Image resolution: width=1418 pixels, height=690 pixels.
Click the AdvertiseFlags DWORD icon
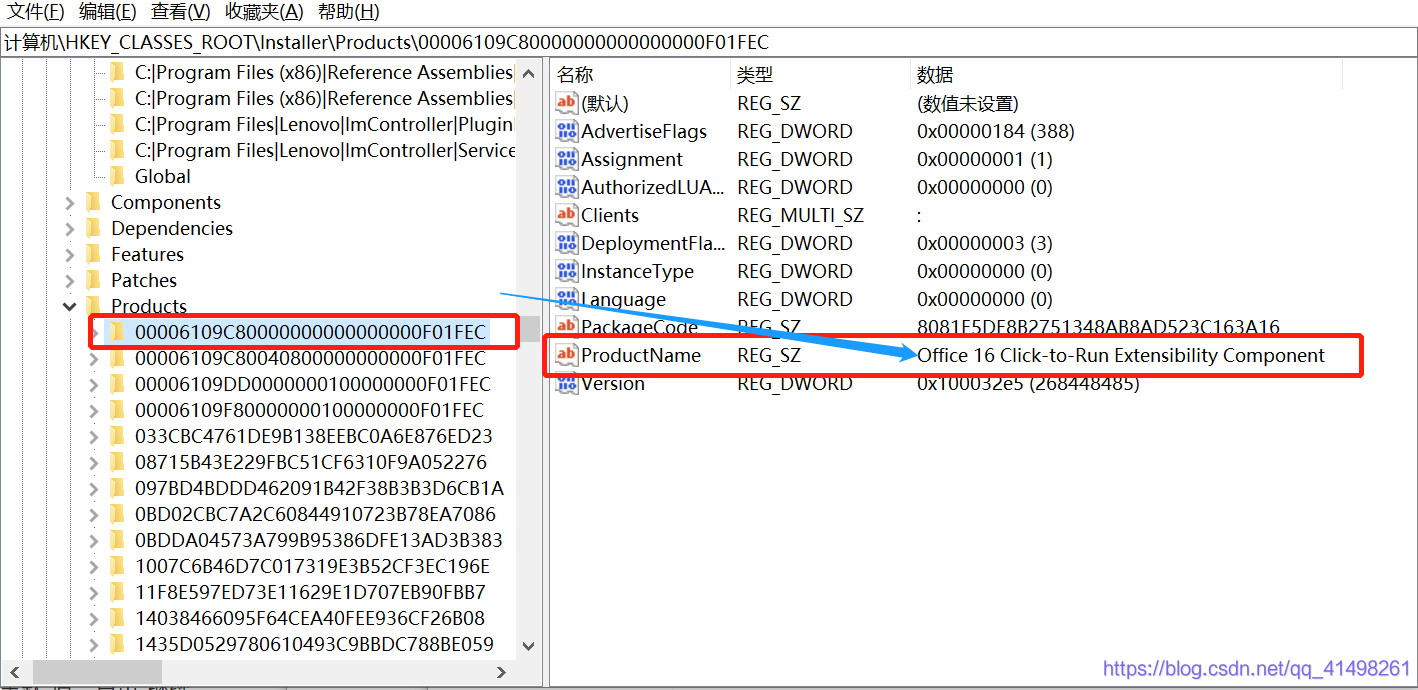pyautogui.click(x=567, y=131)
